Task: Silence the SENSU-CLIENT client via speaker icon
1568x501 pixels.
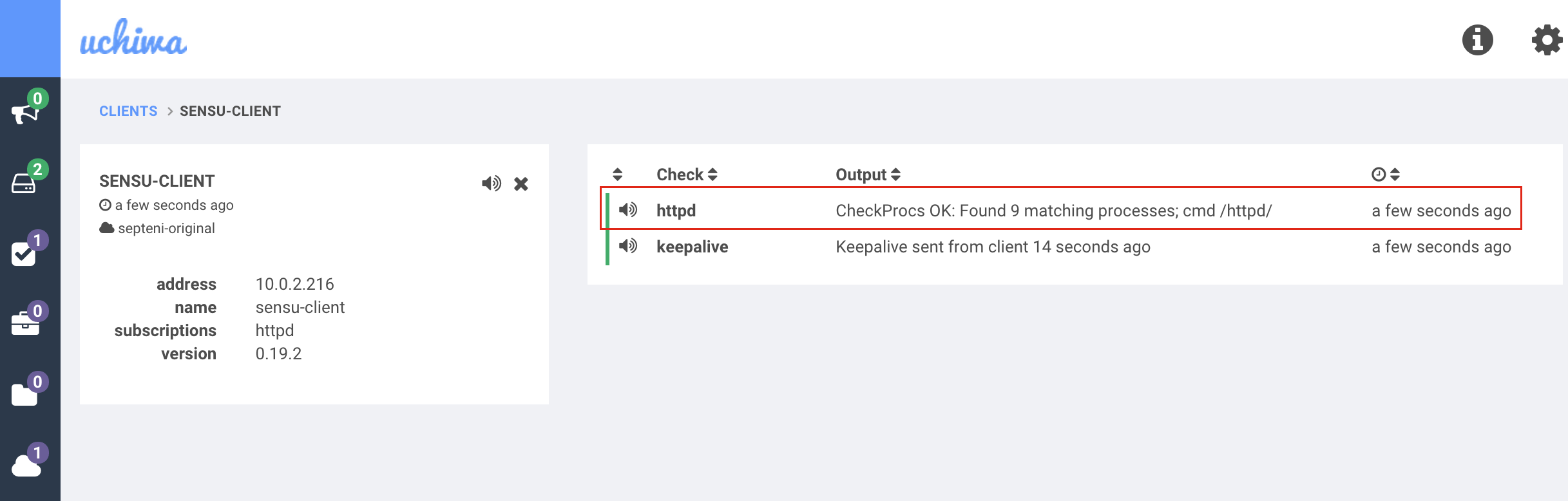Action: tap(491, 184)
